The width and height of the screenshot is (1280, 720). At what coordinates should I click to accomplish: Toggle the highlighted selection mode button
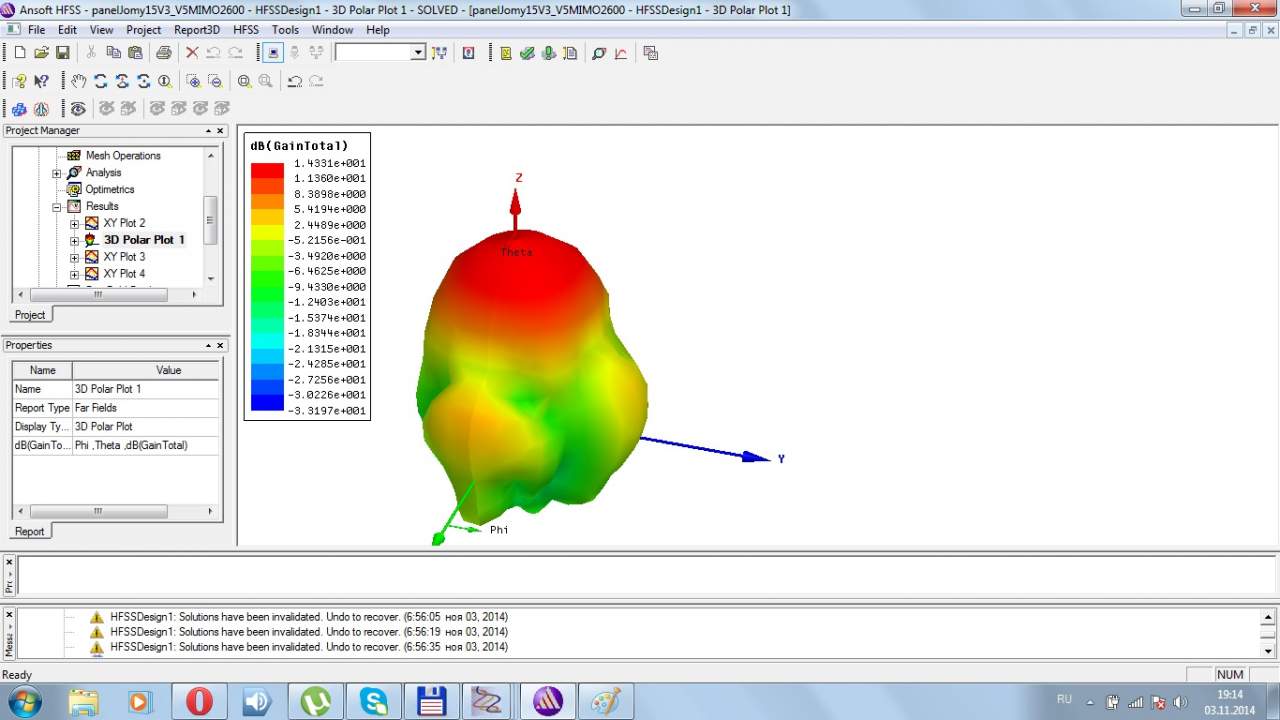272,53
